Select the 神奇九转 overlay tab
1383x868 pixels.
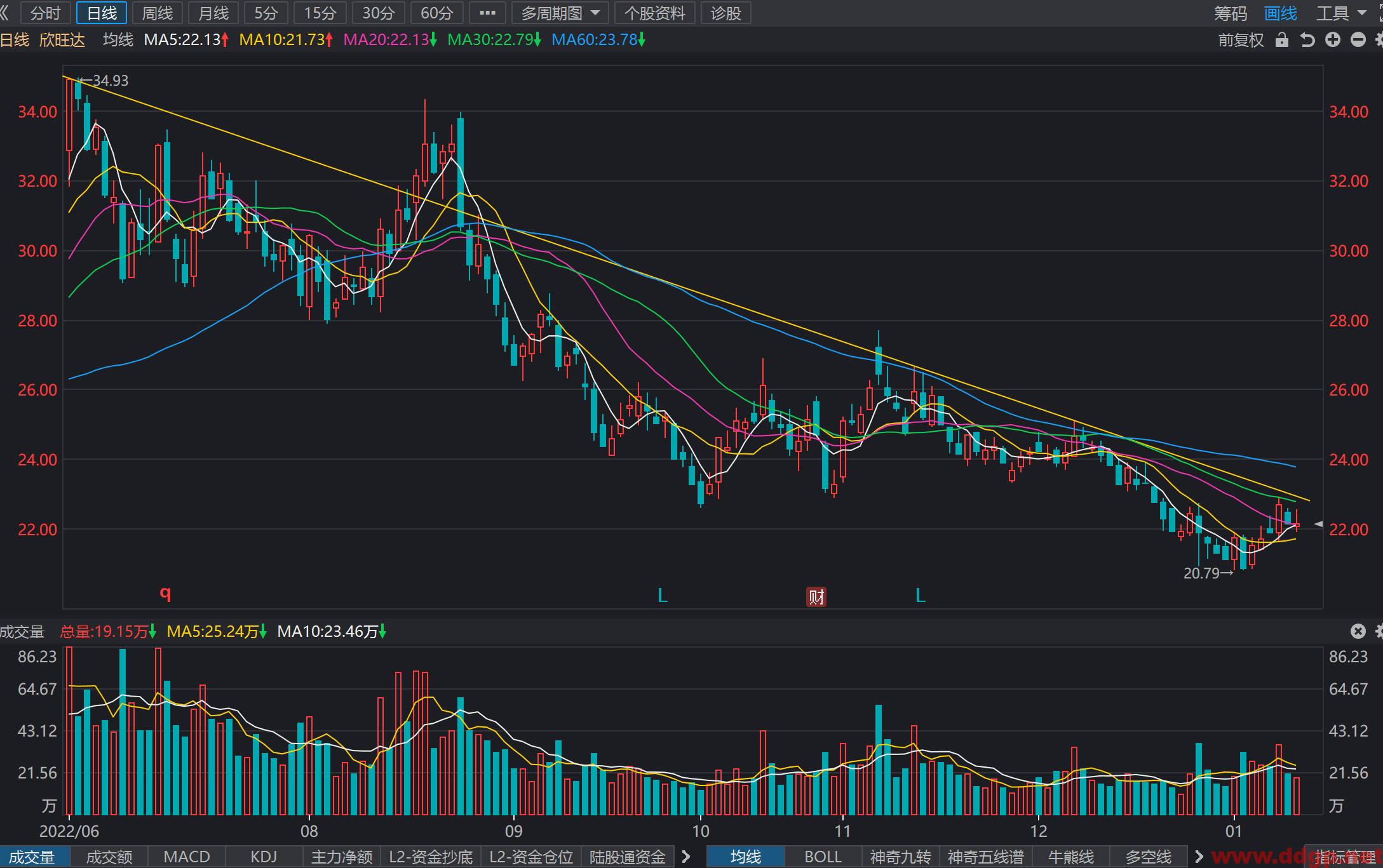[900, 857]
